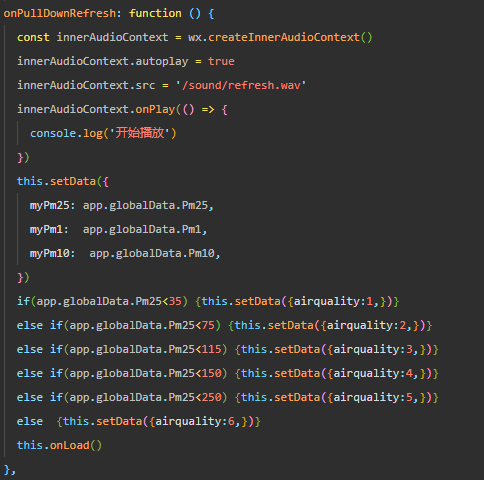Click the onPlay callback method
The image size is (484, 480).
pos(155,109)
